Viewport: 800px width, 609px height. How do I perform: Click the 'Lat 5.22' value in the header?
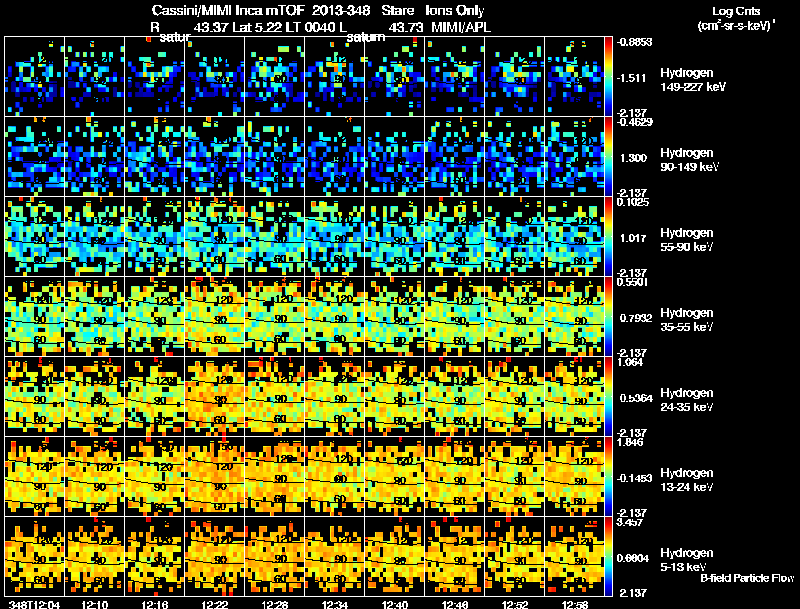click(x=257, y=27)
